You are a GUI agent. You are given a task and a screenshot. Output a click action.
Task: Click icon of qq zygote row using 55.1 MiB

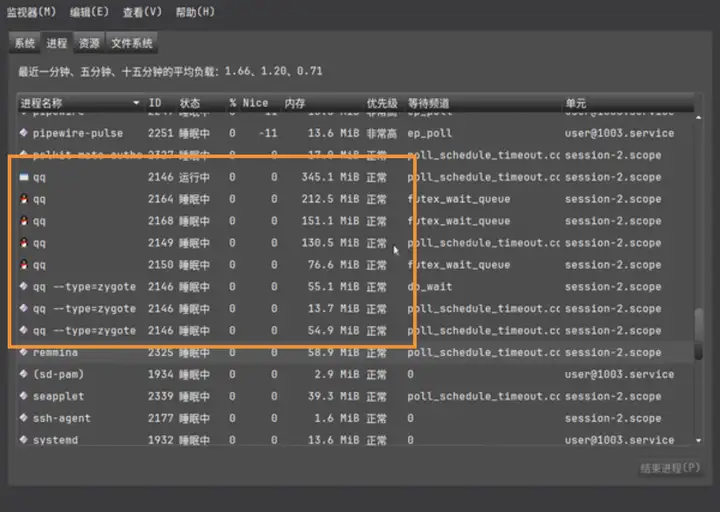[23, 286]
